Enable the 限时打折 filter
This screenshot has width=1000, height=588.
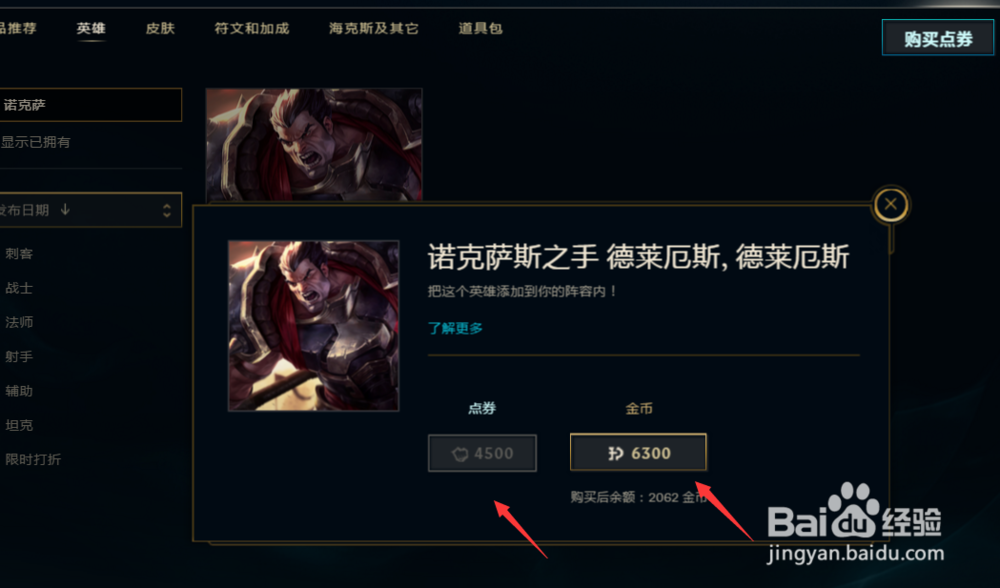pos(33,460)
